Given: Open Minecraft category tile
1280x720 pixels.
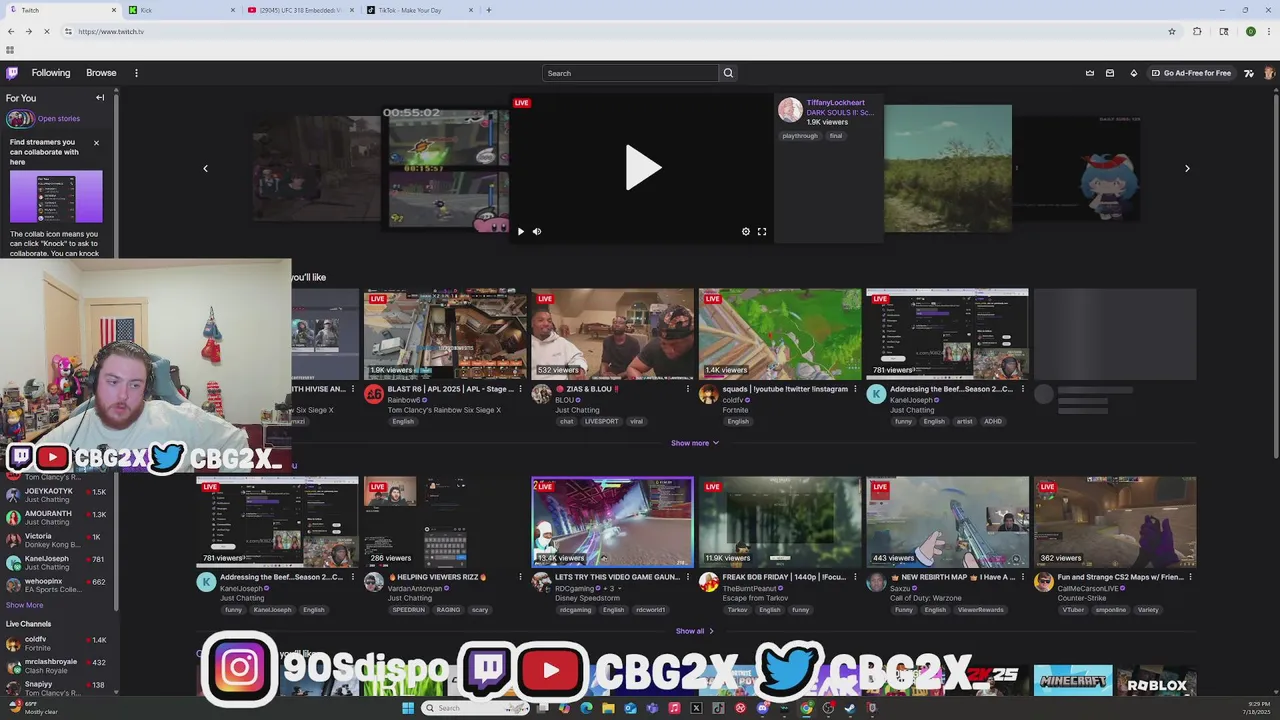Looking at the screenshot, I should [1073, 681].
